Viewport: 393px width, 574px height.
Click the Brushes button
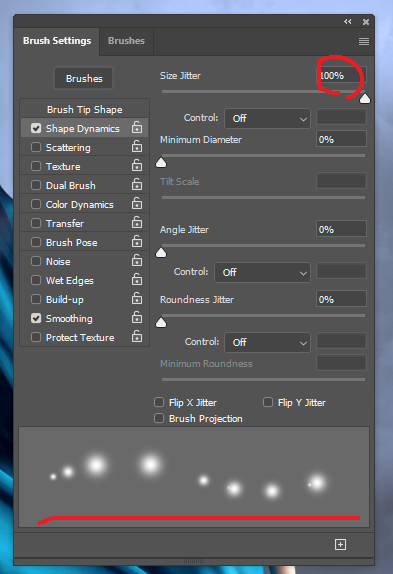84,78
